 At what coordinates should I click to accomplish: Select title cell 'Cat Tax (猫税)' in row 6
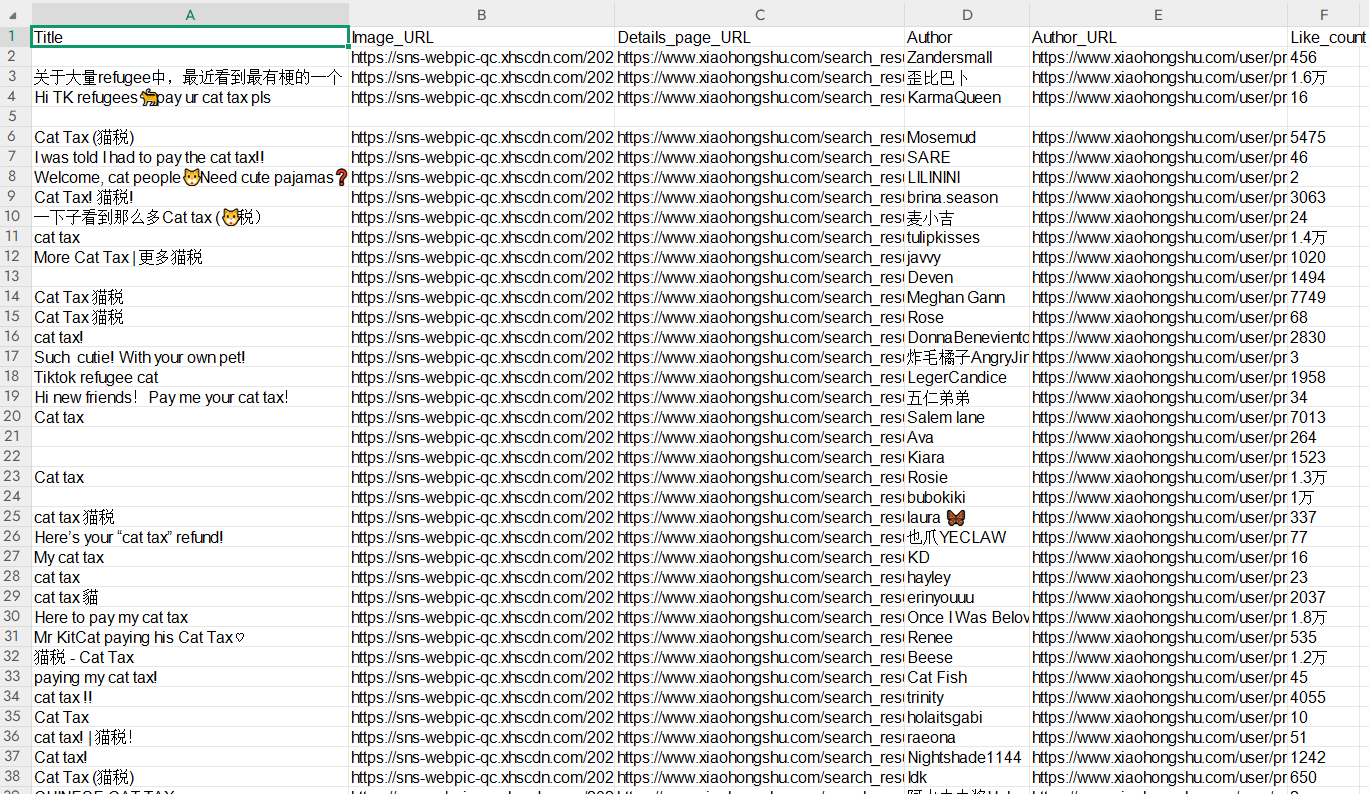click(x=190, y=137)
